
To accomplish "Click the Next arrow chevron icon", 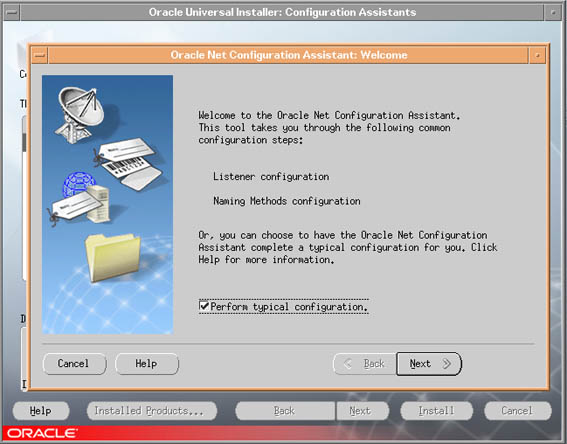I will [x=447, y=363].
